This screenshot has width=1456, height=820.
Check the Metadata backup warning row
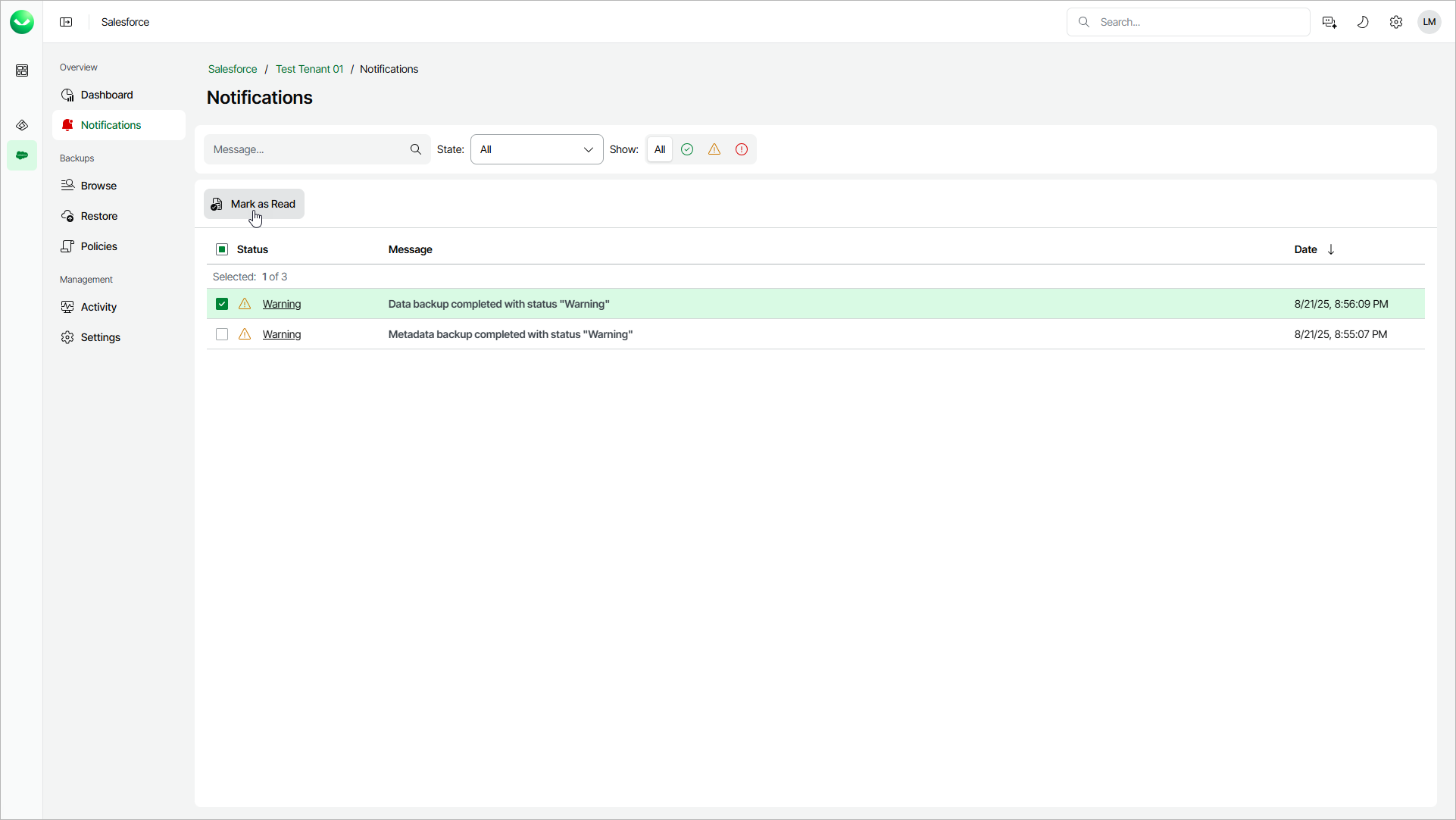point(222,334)
